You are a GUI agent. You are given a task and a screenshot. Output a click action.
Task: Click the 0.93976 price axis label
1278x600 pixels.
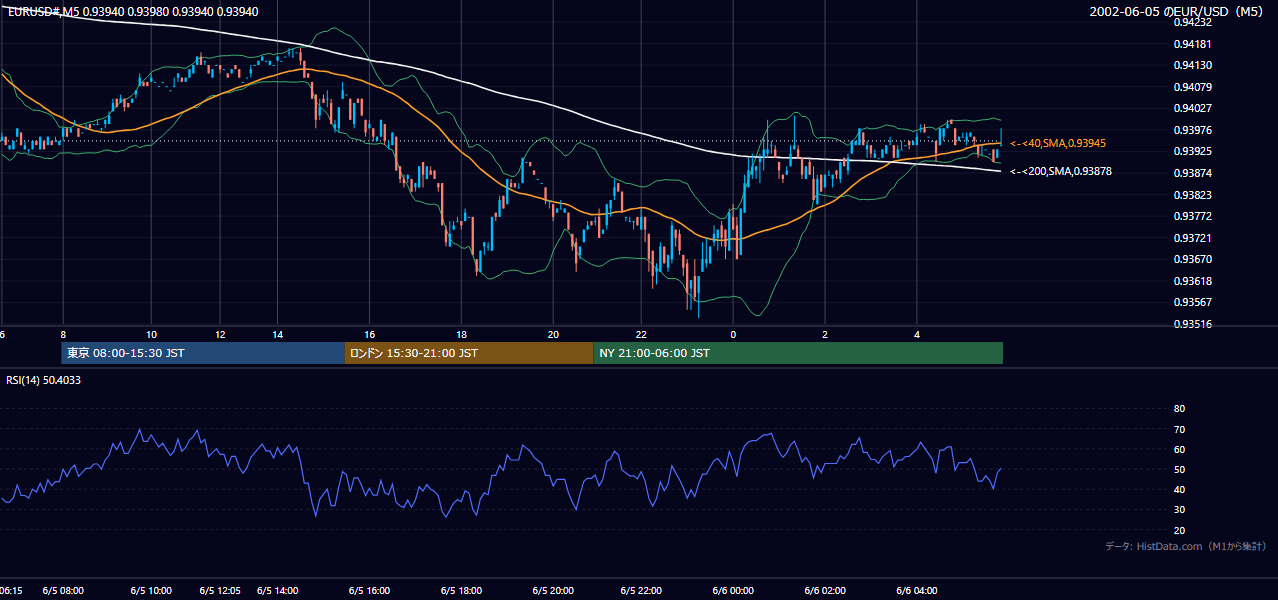(x=1193, y=130)
